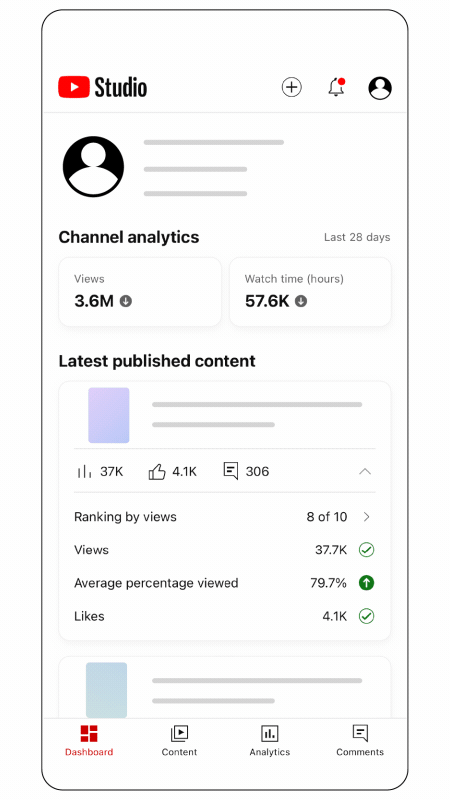
Task: Select the Dashboard tab
Action: coord(89,740)
